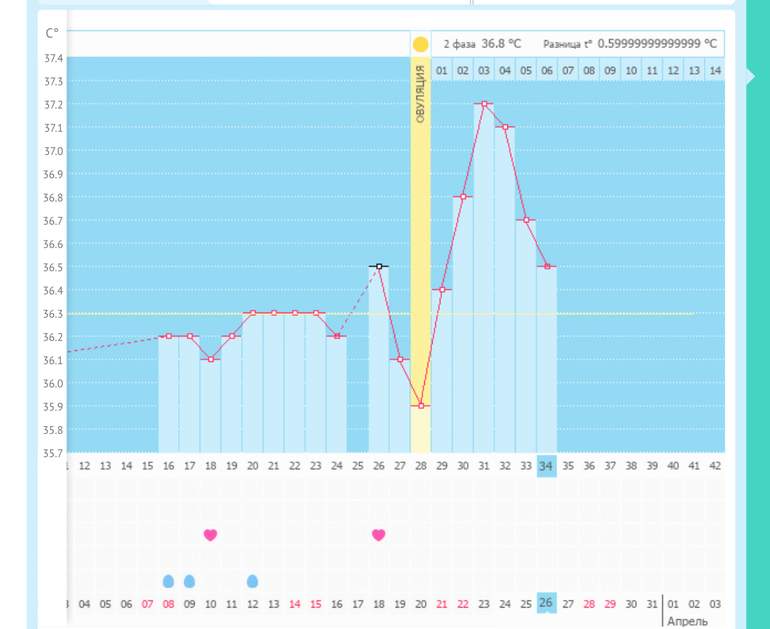Image resolution: width=770 pixels, height=629 pixels.
Task: Select highlighted cycle day 34
Action: [x=546, y=466]
